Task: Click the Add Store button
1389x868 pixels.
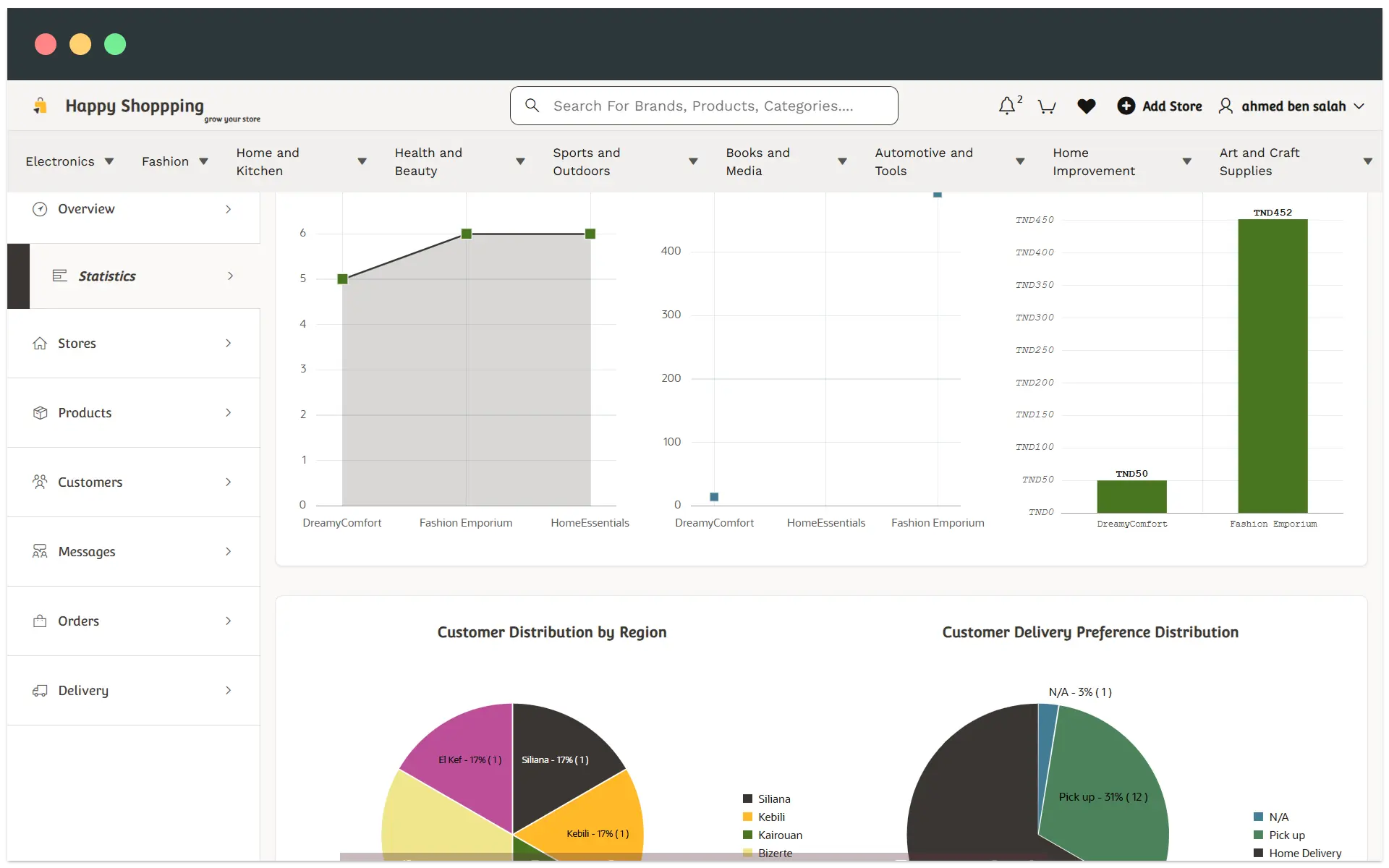Action: click(x=1160, y=106)
